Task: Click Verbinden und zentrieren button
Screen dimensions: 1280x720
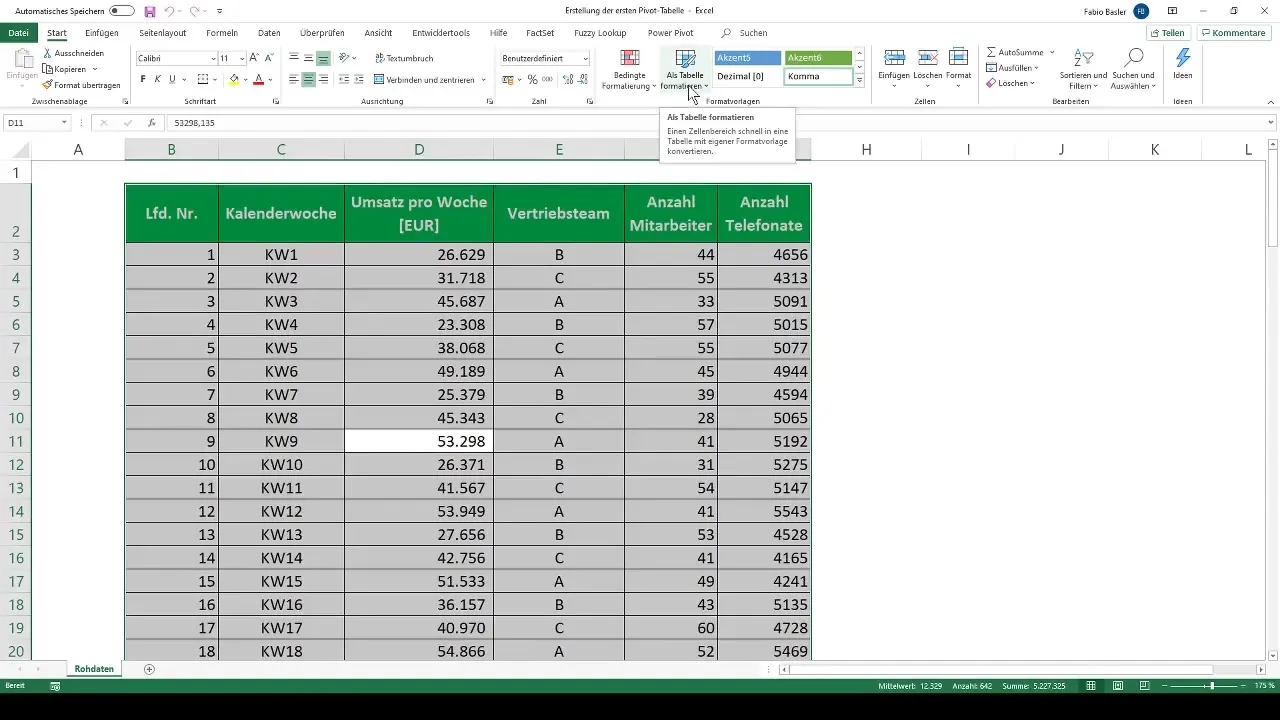Action: click(x=424, y=79)
